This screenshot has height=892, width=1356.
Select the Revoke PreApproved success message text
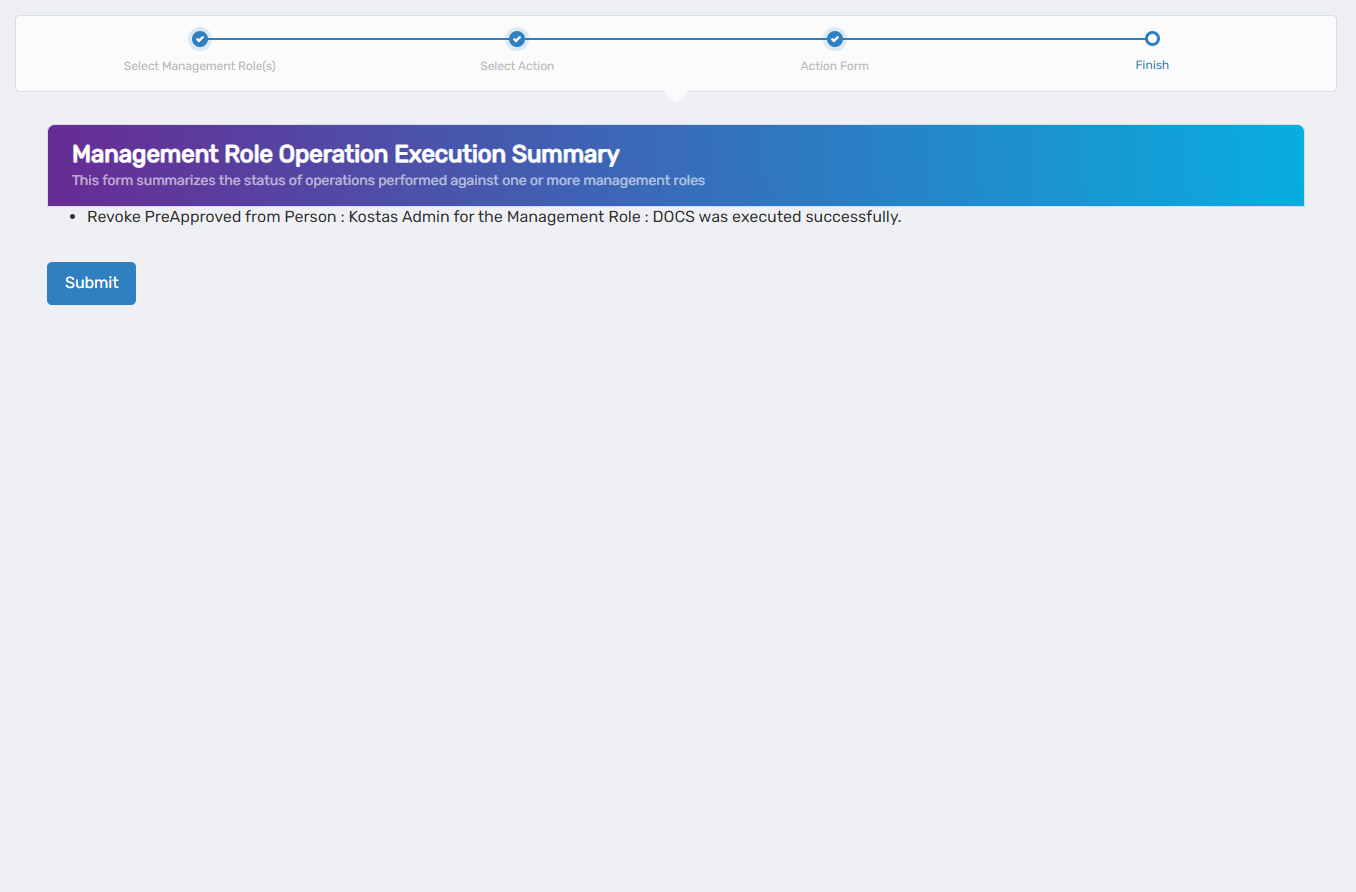(493, 216)
